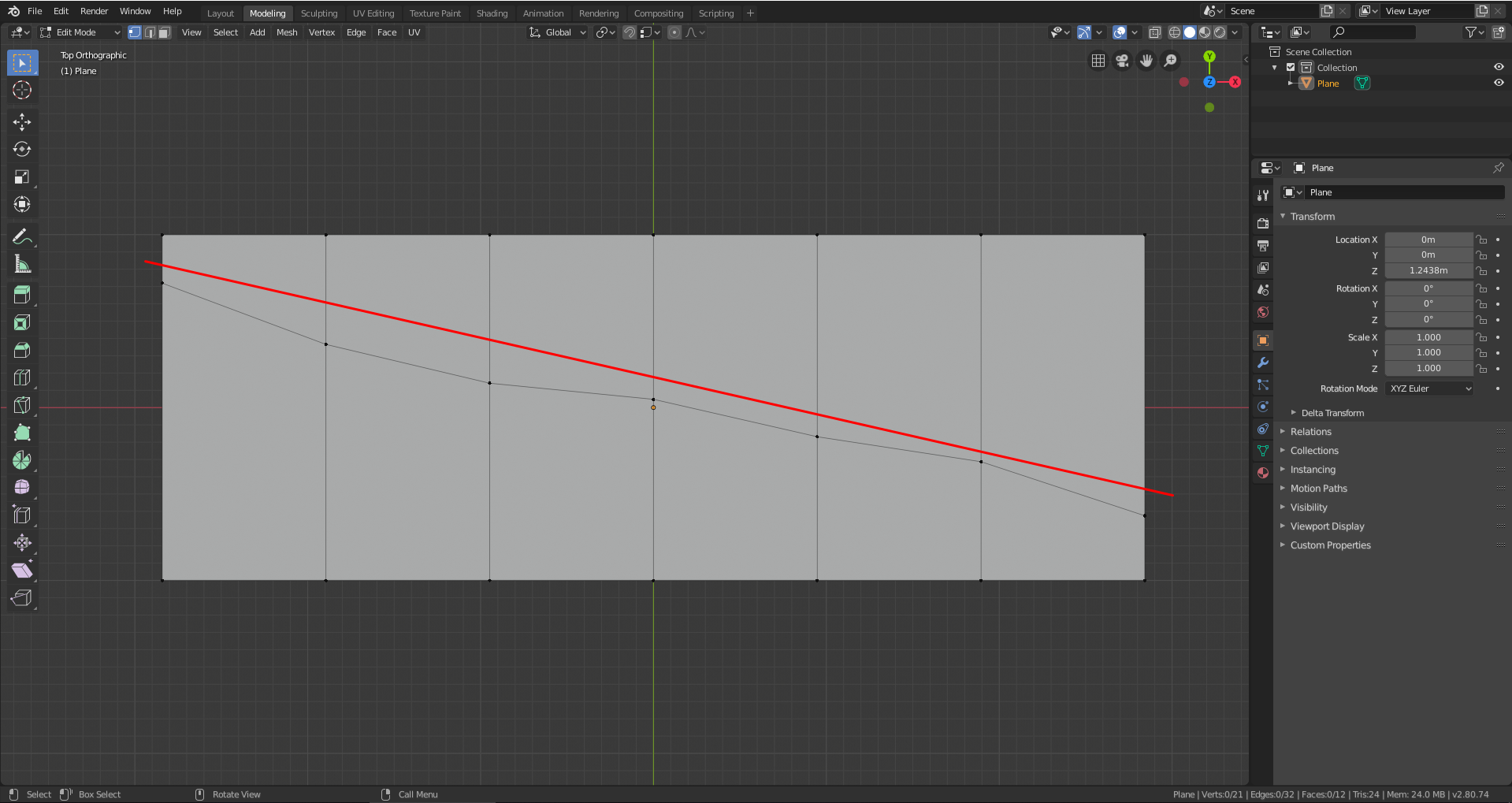1512x803 pixels.
Task: Expand the Delta Transform section
Action: pyautogui.click(x=1332, y=413)
